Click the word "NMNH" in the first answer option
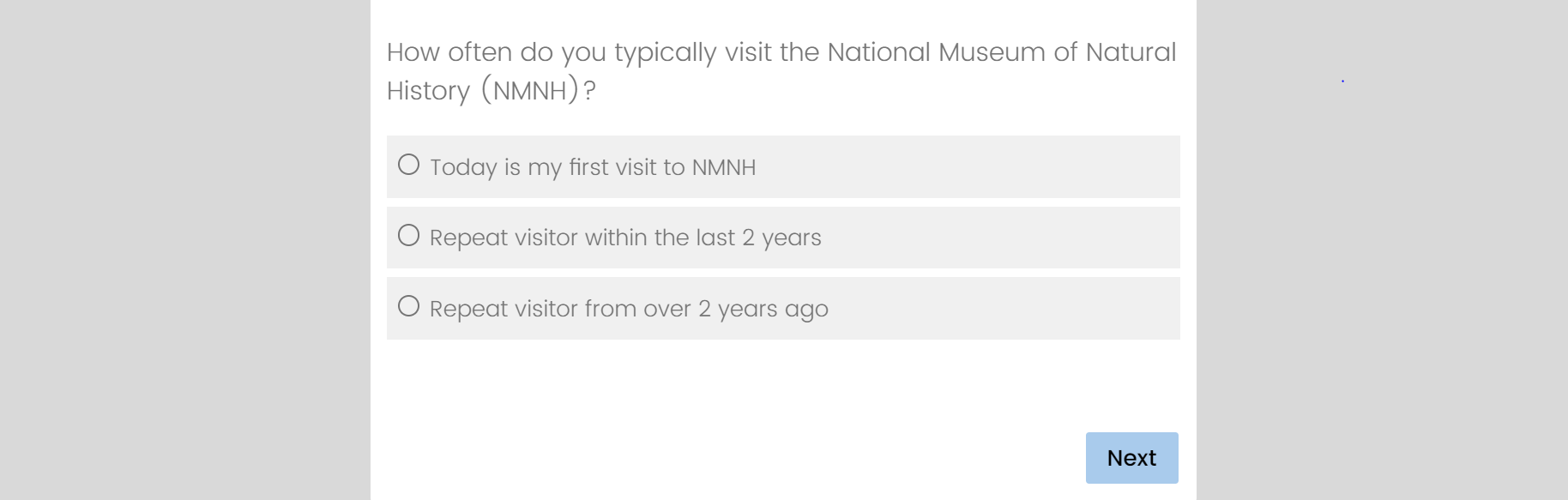 pyautogui.click(x=723, y=167)
